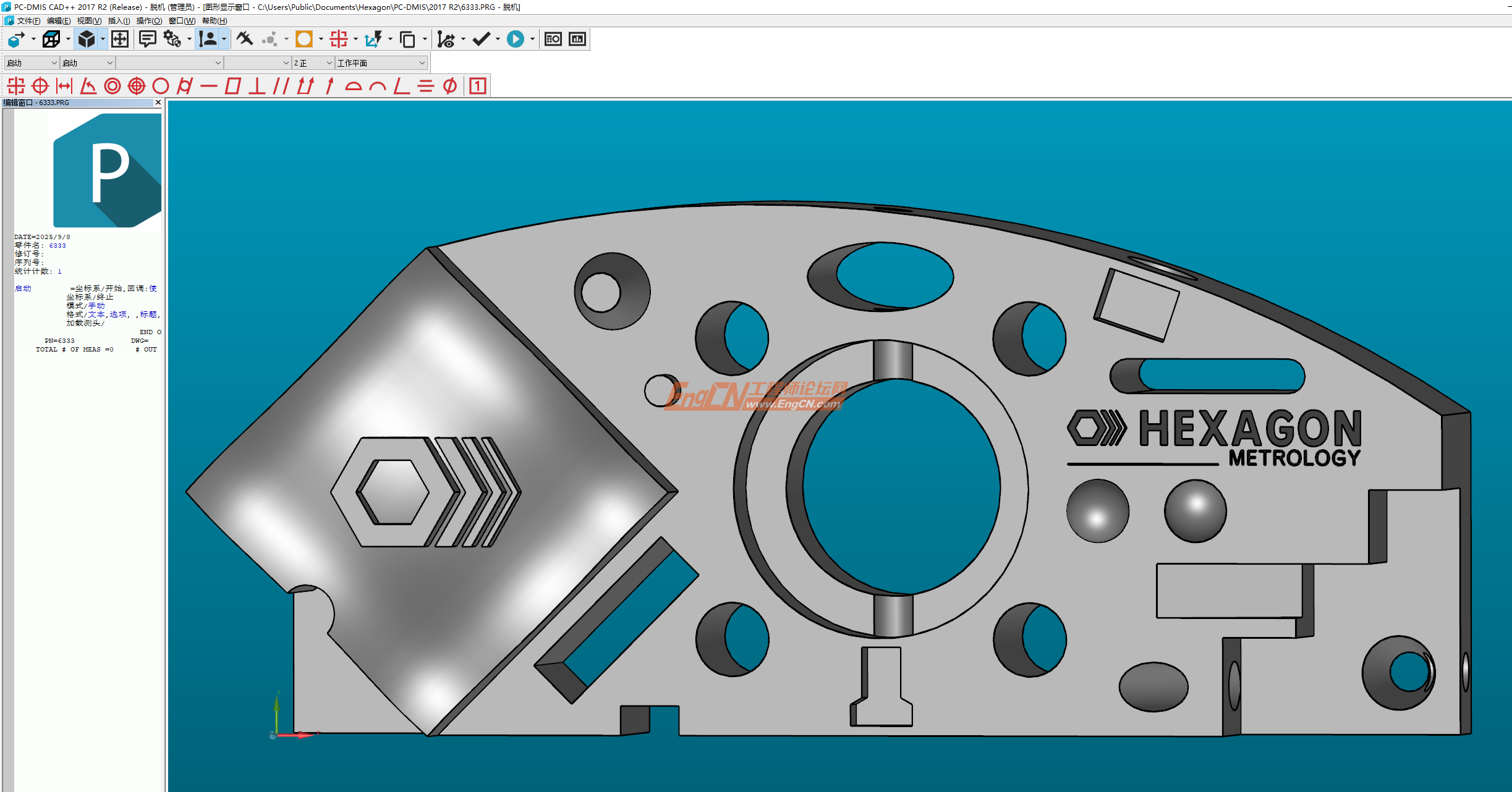Open the probe utilities caliper icon
The image size is (1512, 792).
[245, 40]
